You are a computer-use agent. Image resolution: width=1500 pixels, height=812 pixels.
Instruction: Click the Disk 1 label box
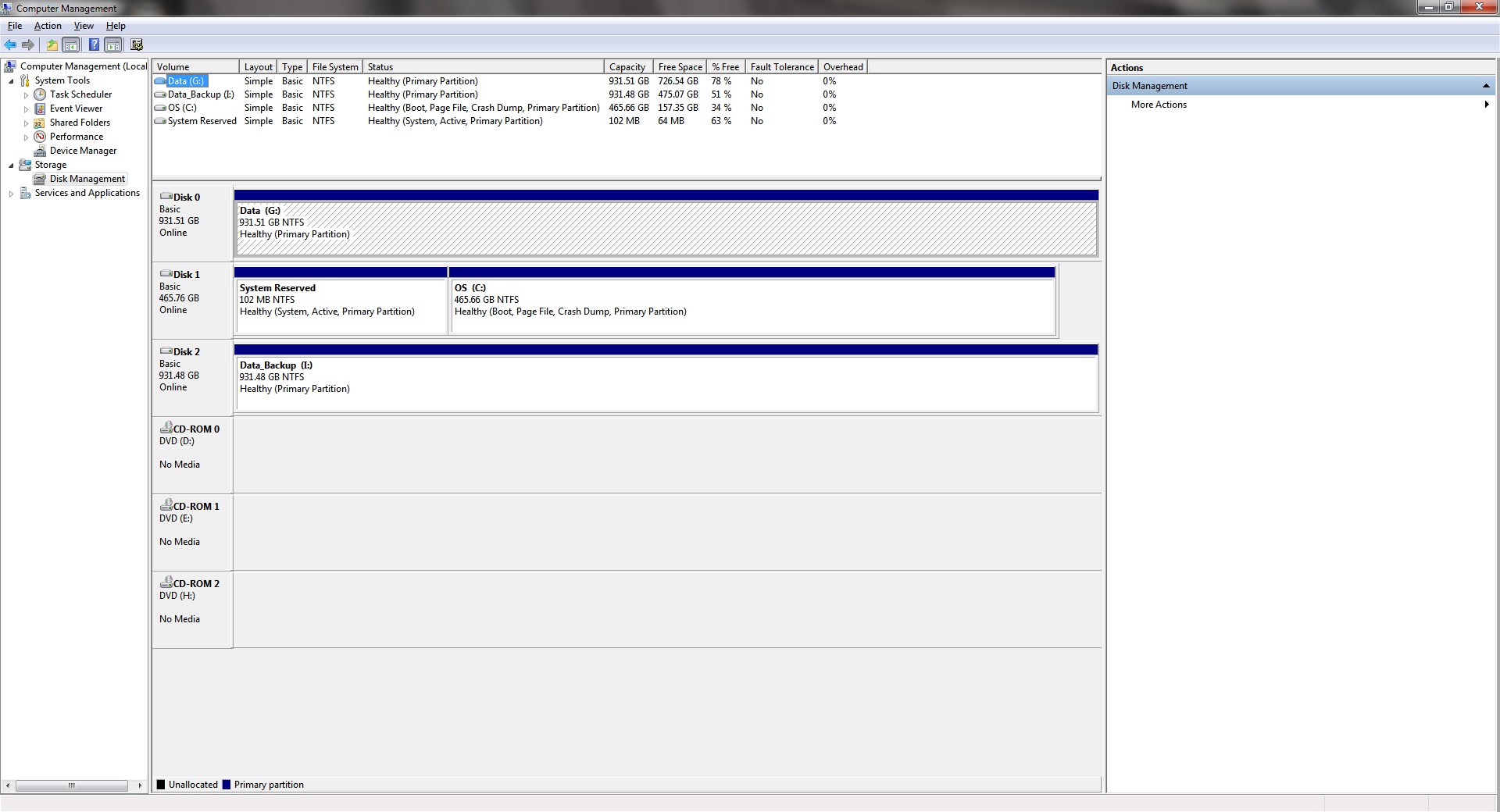[x=192, y=301]
